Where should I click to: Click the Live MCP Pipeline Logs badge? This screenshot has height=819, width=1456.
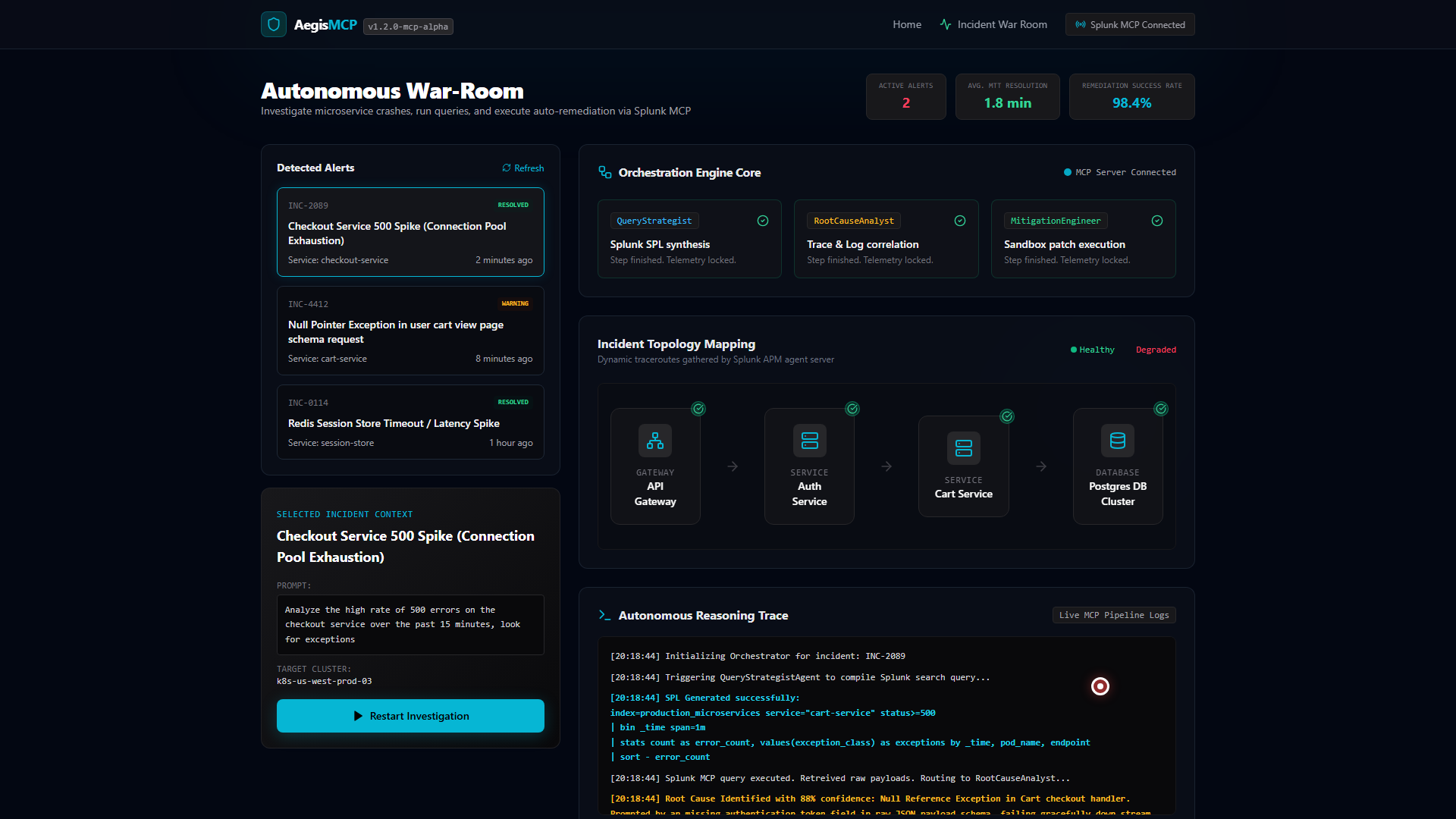[x=1114, y=615]
